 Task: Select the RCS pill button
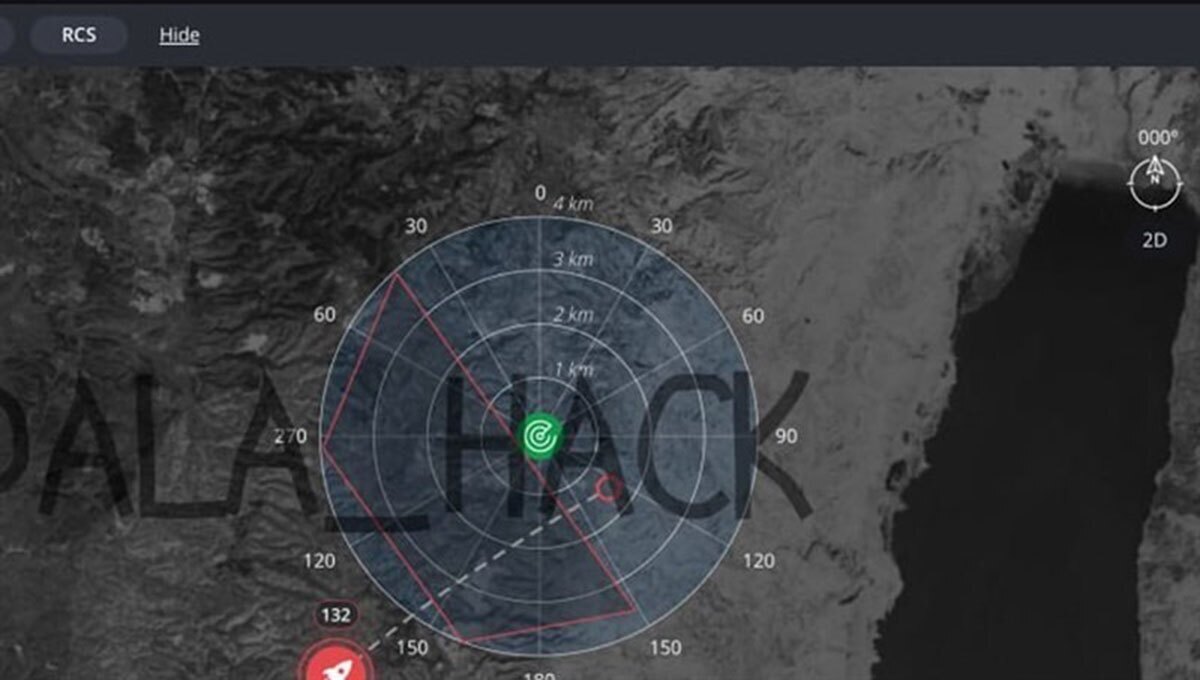(78, 34)
